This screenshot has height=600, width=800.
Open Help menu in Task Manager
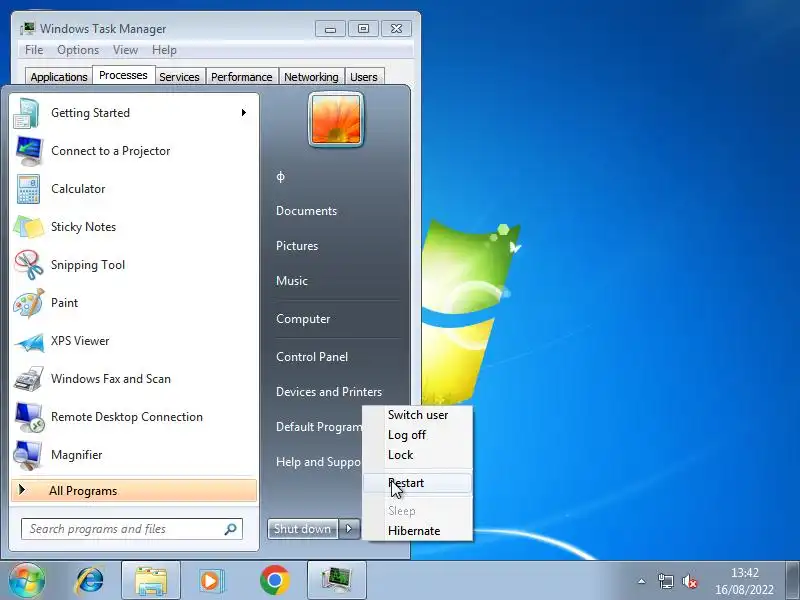[x=164, y=50]
